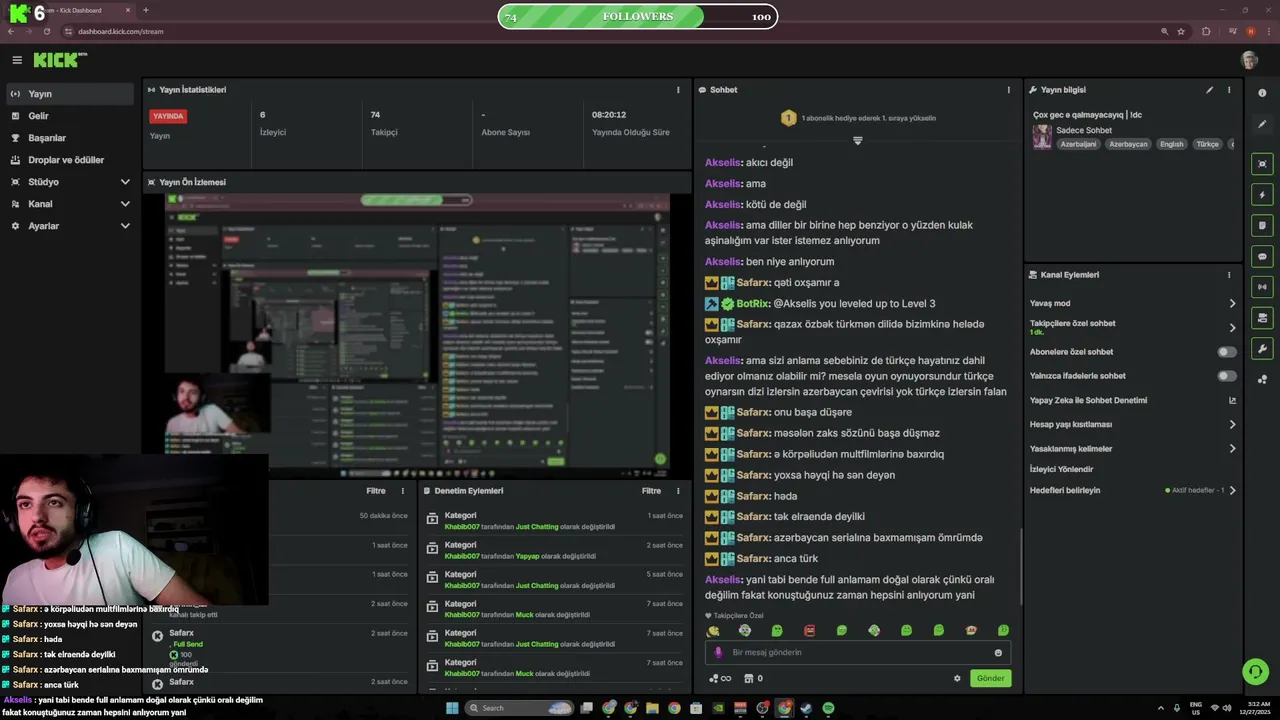
Task: Open the Windows Start menu
Action: coord(451,708)
